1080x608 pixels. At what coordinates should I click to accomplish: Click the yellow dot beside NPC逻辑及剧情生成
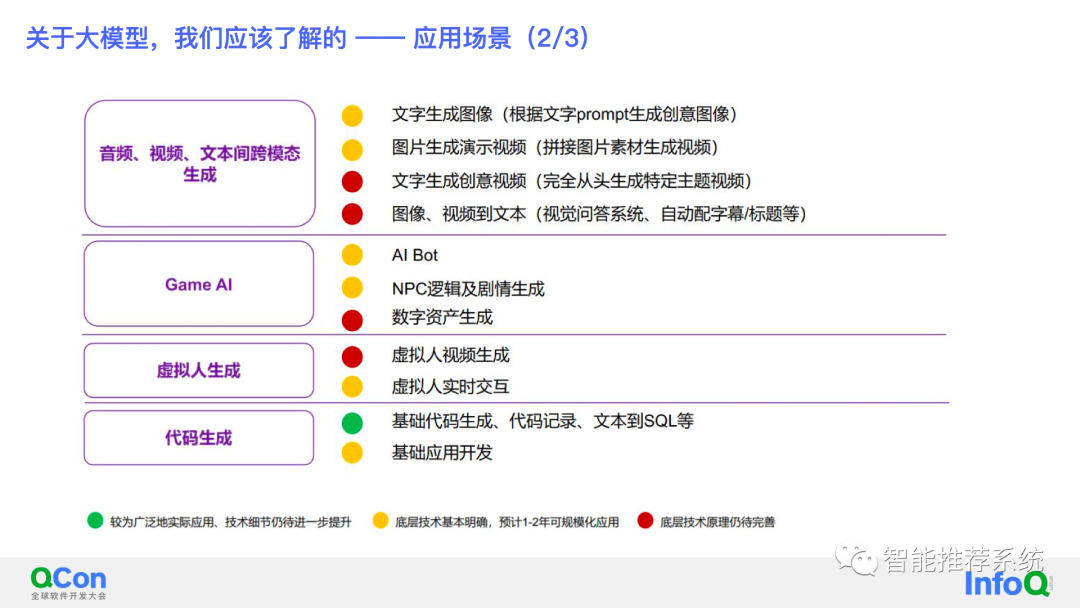coord(352,287)
